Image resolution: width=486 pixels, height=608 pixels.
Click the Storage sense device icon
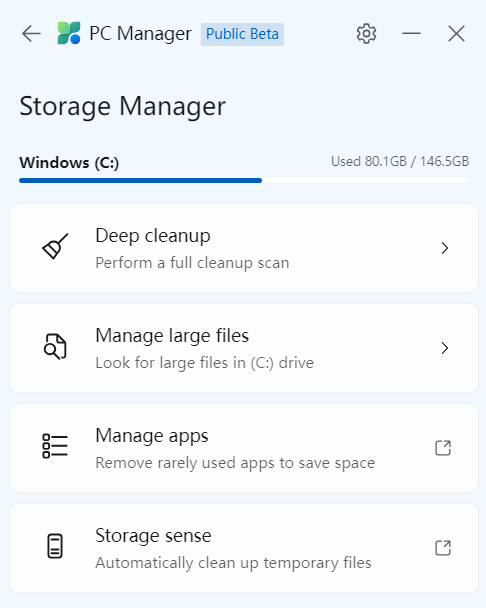[55, 546]
